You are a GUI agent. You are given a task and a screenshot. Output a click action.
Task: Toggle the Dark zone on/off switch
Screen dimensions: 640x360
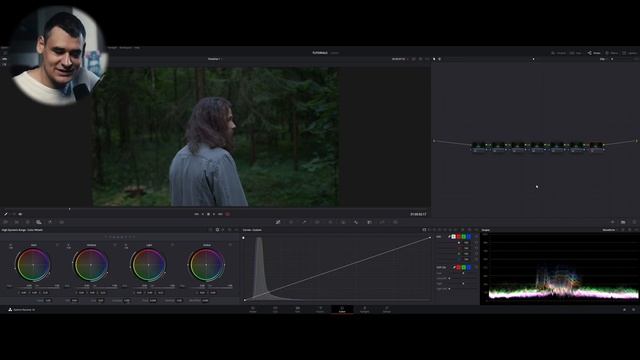point(11,245)
